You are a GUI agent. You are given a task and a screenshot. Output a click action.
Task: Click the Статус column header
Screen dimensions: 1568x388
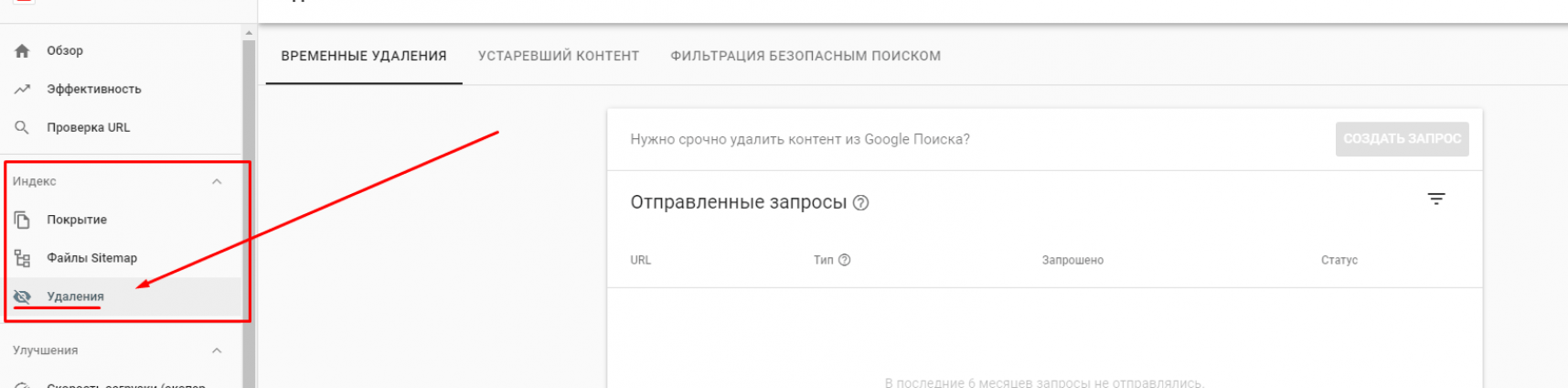point(1339,261)
